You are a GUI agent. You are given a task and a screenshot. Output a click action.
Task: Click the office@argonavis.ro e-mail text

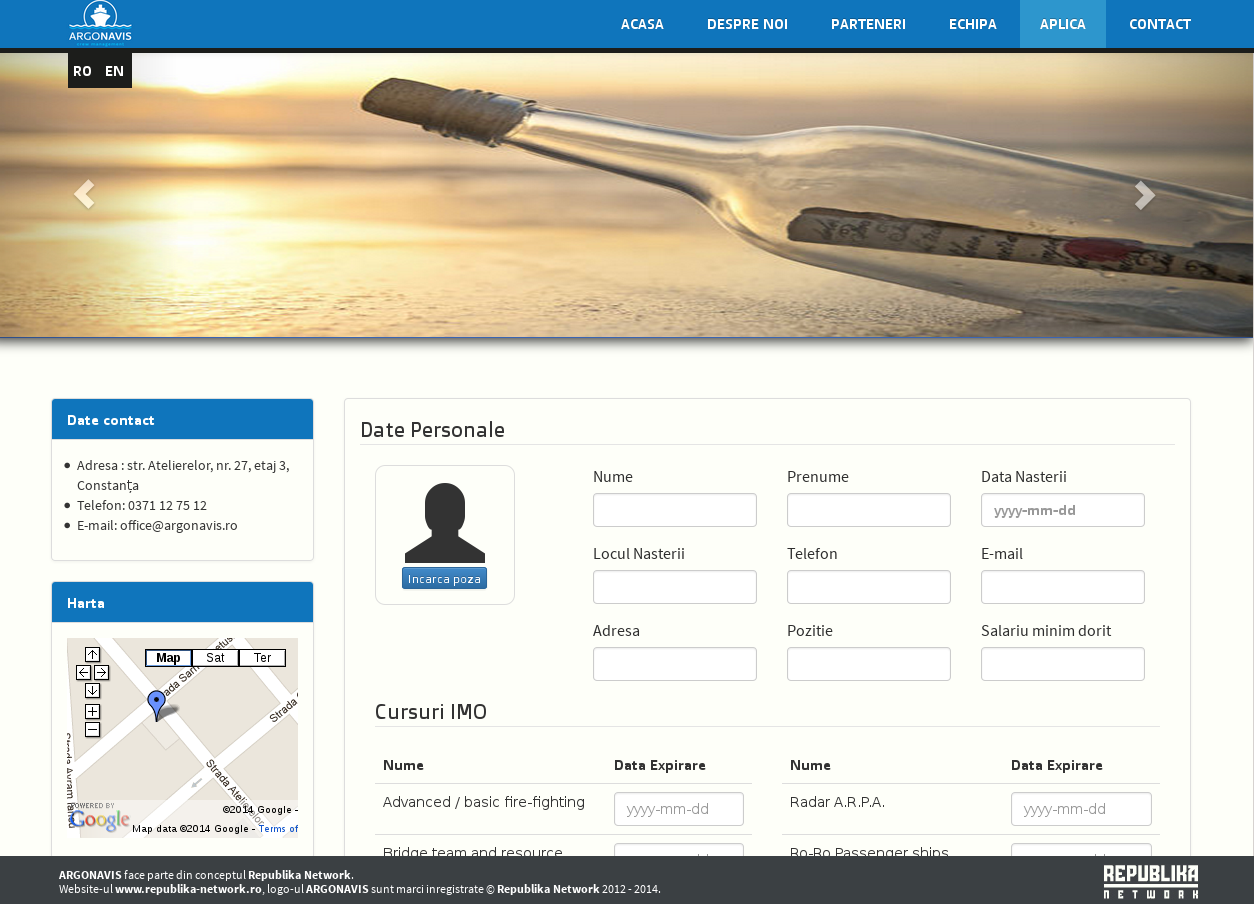click(x=179, y=525)
